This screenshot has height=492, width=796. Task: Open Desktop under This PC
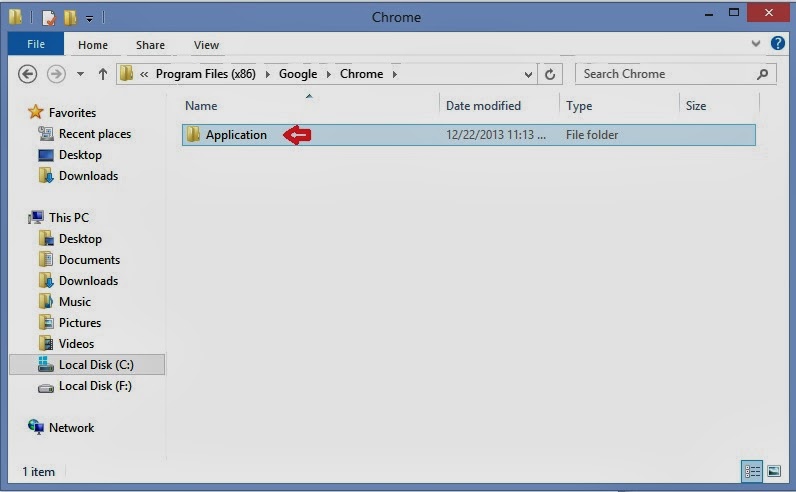[x=80, y=239]
